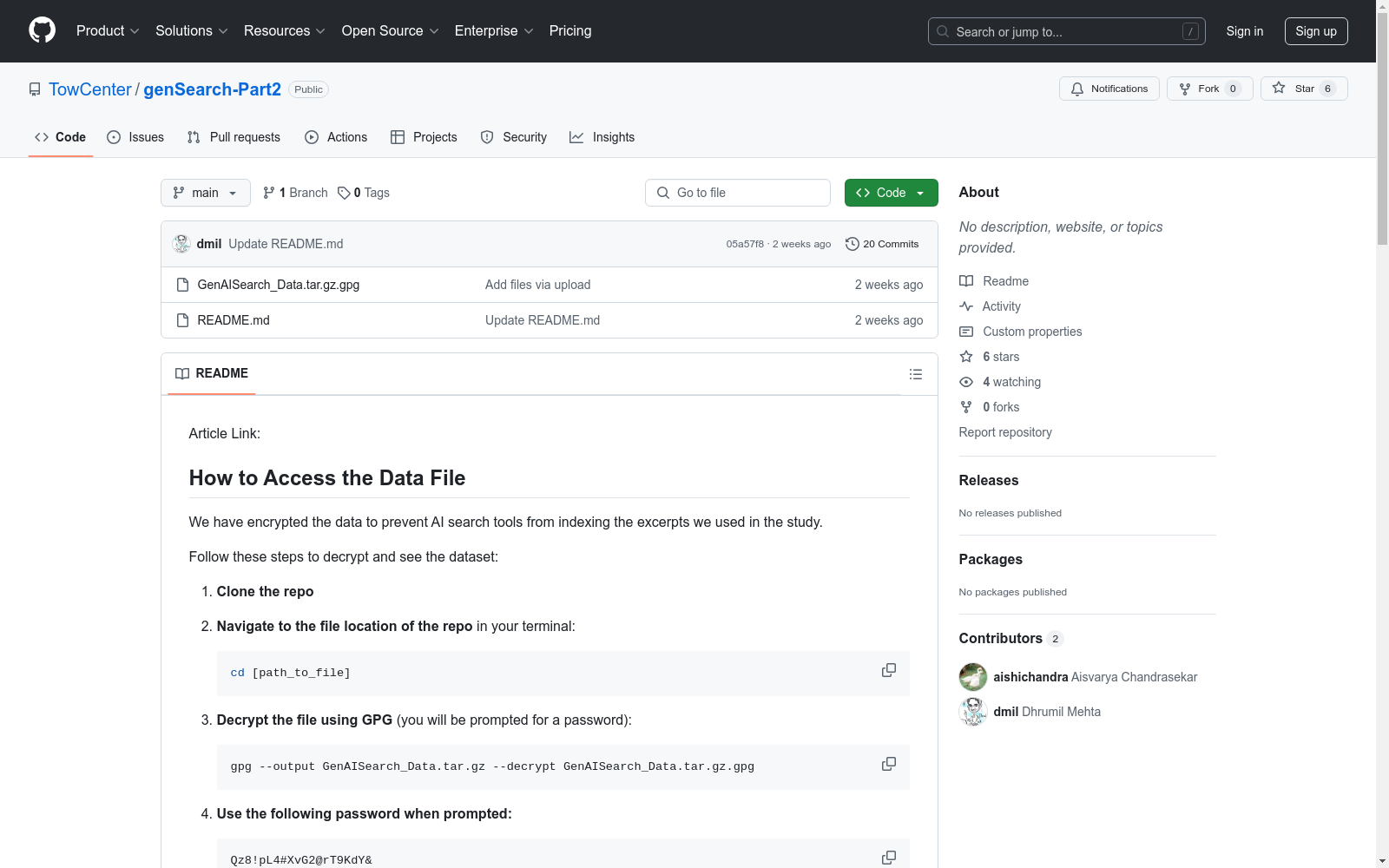Expand the Product menu
This screenshot has width=1389, height=868.
tap(108, 31)
